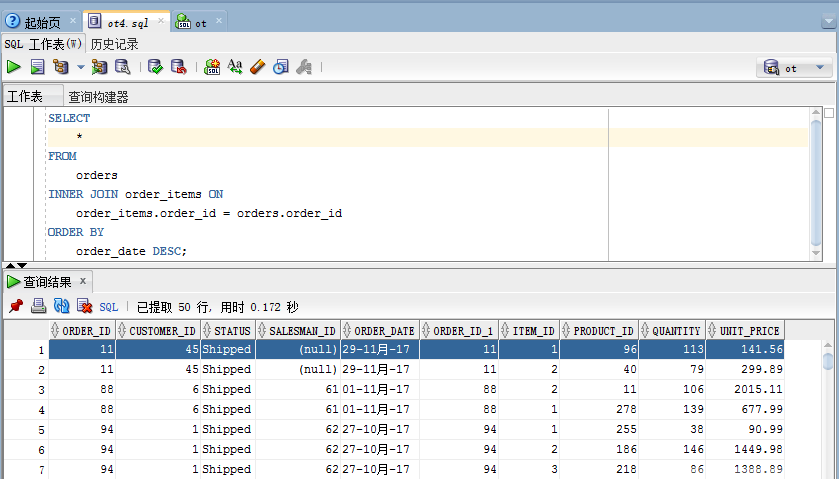
Task: Click the Rollback icon in toolbar
Action: pyautogui.click(x=179, y=67)
